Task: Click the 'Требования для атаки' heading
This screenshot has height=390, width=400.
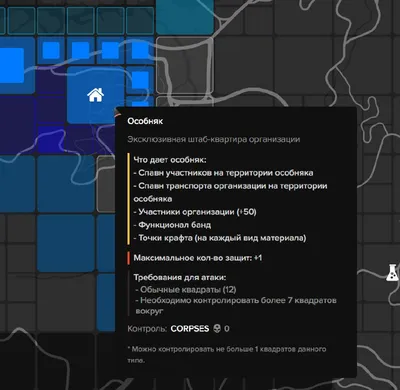Action: pyautogui.click(x=180, y=277)
